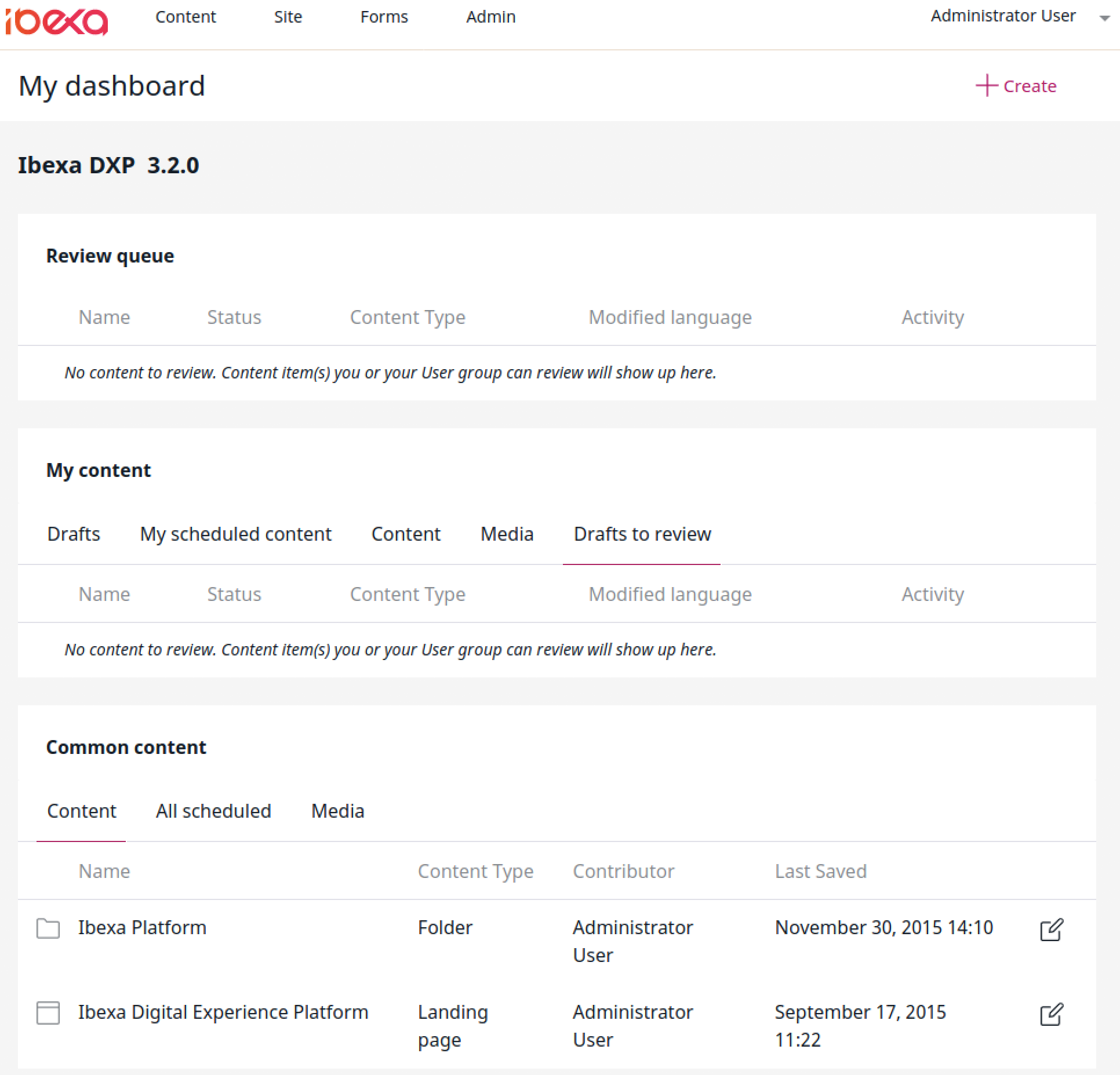
Task: Click Status column header in My content
Action: (x=234, y=595)
